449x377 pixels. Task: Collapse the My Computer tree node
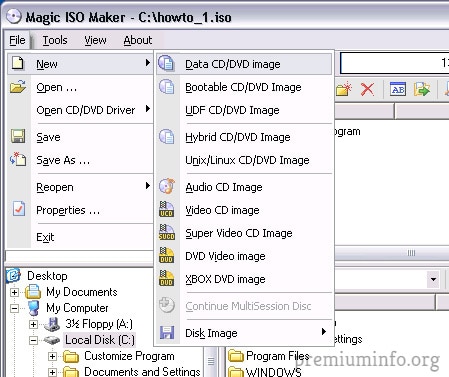[x=14, y=308]
